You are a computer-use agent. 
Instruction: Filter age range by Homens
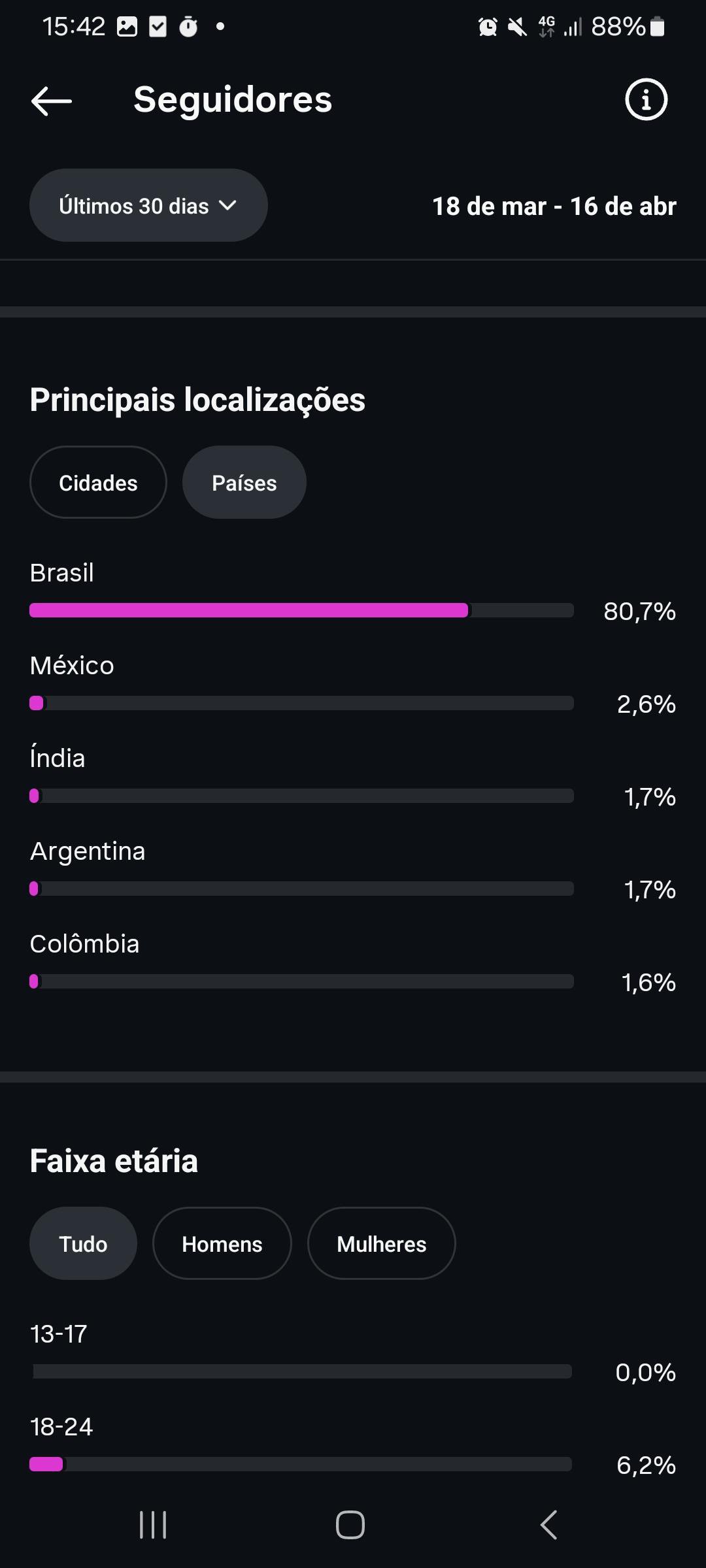point(222,1244)
